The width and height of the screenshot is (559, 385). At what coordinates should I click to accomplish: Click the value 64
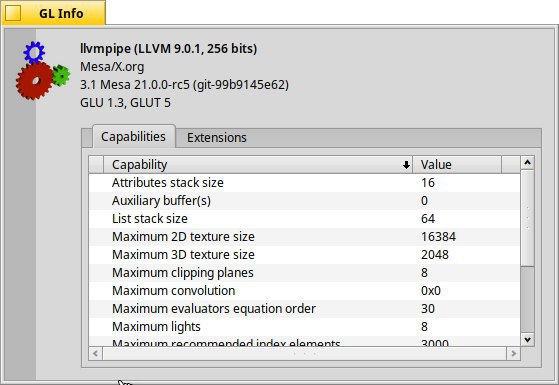(428, 219)
